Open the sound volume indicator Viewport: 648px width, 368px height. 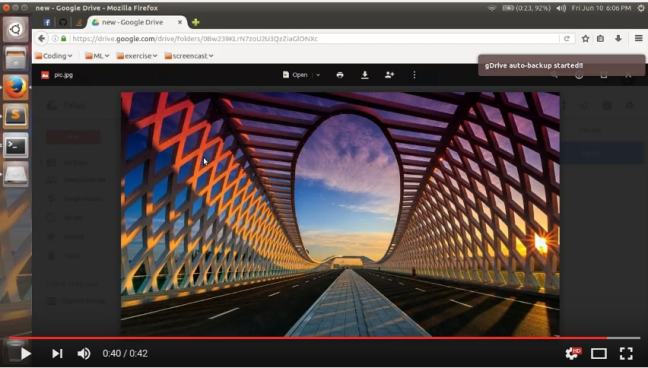(561, 8)
